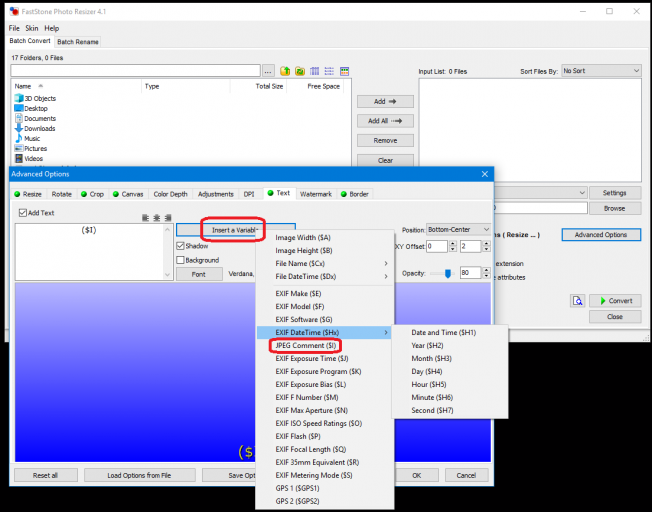Screen dimensions: 652x512
Task: Click Reset all button
Action: 46,475
